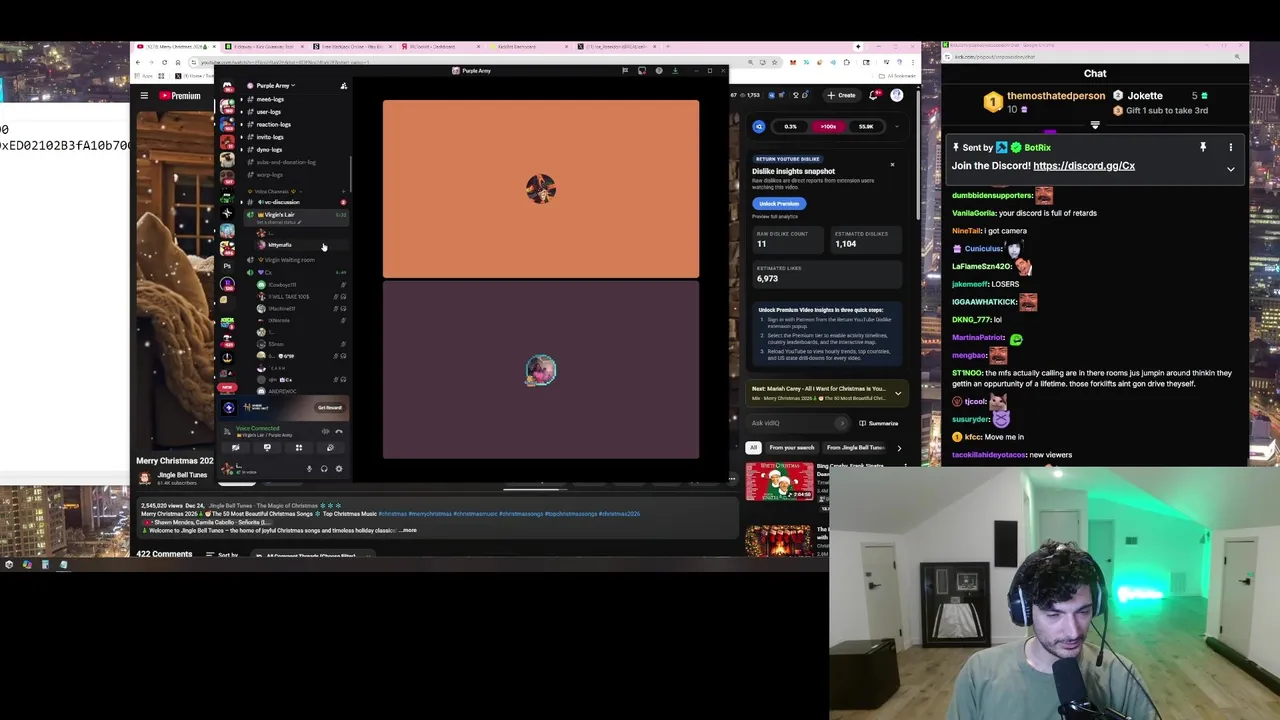This screenshot has width=1280, height=720.
Task: Turn on Discord camera
Action: click(236, 448)
